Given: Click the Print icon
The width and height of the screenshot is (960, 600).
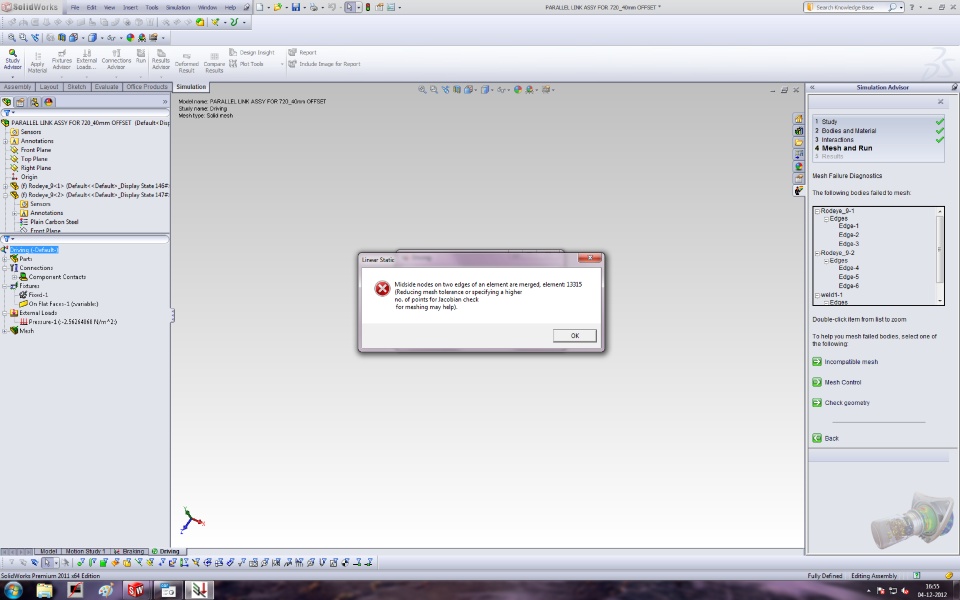Looking at the screenshot, I should pyautogui.click(x=313, y=7).
